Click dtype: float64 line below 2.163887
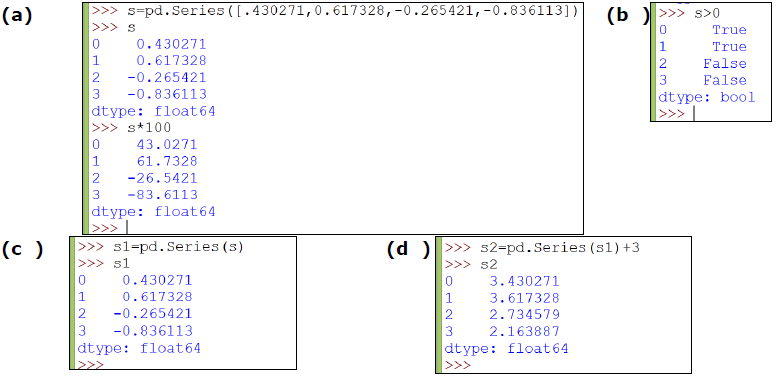 (506, 349)
